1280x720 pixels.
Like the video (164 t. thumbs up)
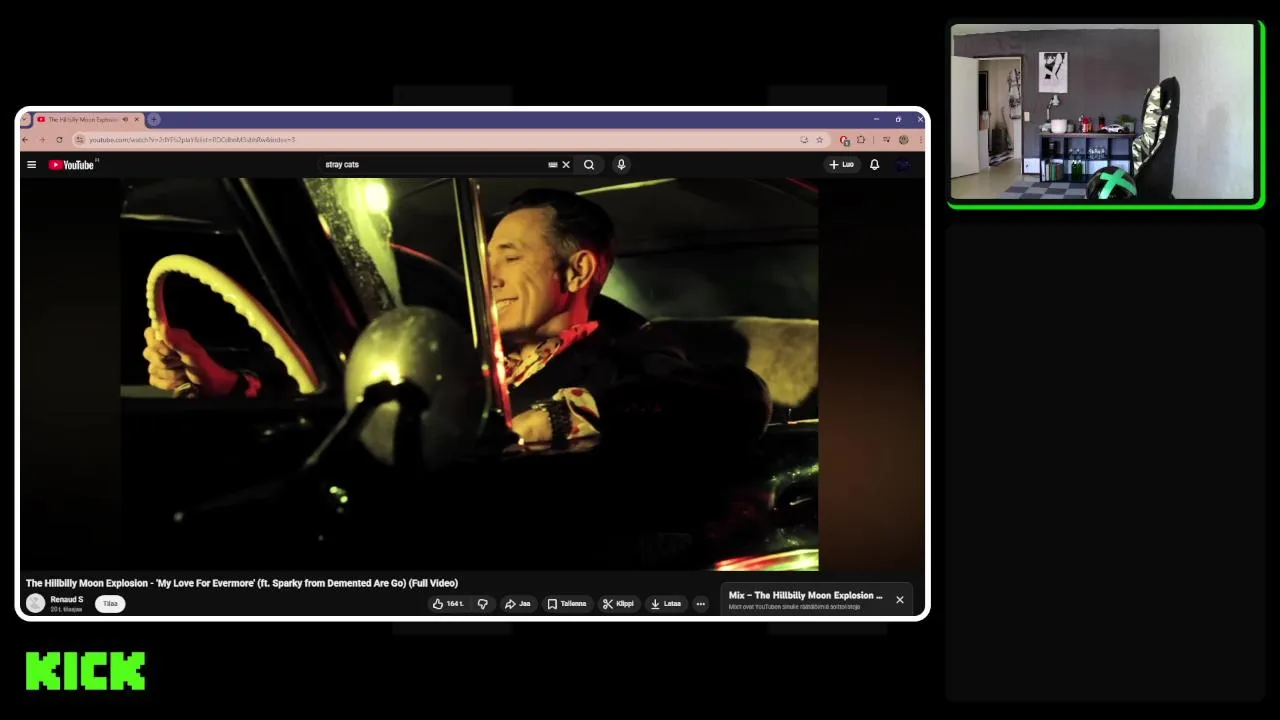pyautogui.click(x=448, y=604)
